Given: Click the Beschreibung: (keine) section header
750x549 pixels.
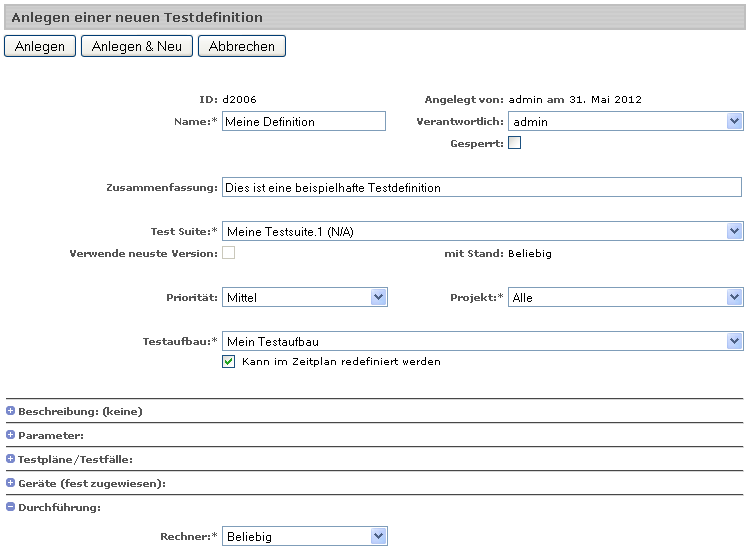Looking at the screenshot, I should pos(80,411).
